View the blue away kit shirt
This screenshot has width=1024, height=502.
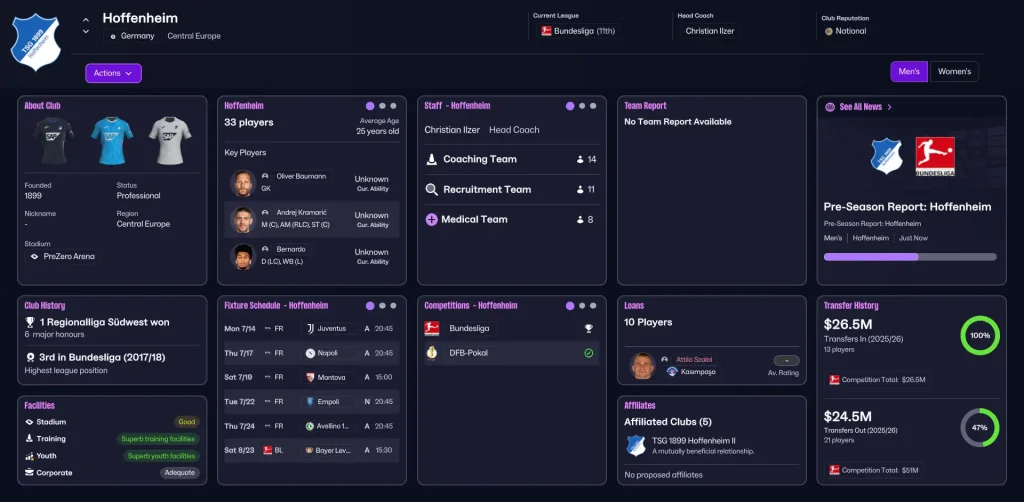tap(112, 140)
